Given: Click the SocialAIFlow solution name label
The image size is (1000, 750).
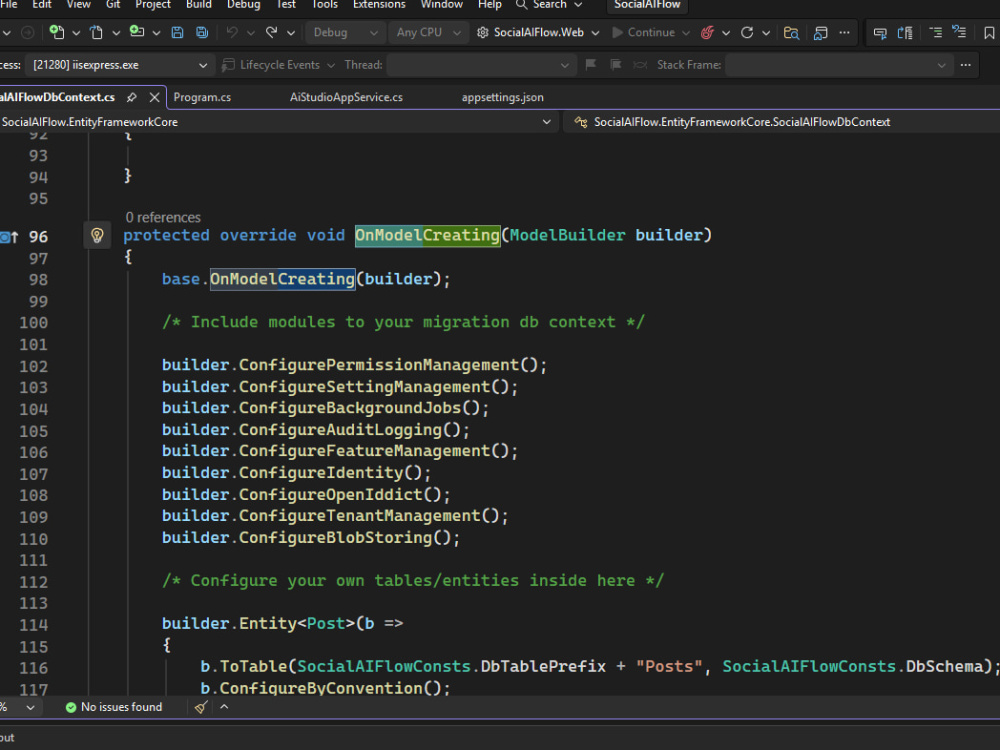Looking at the screenshot, I should point(647,4).
